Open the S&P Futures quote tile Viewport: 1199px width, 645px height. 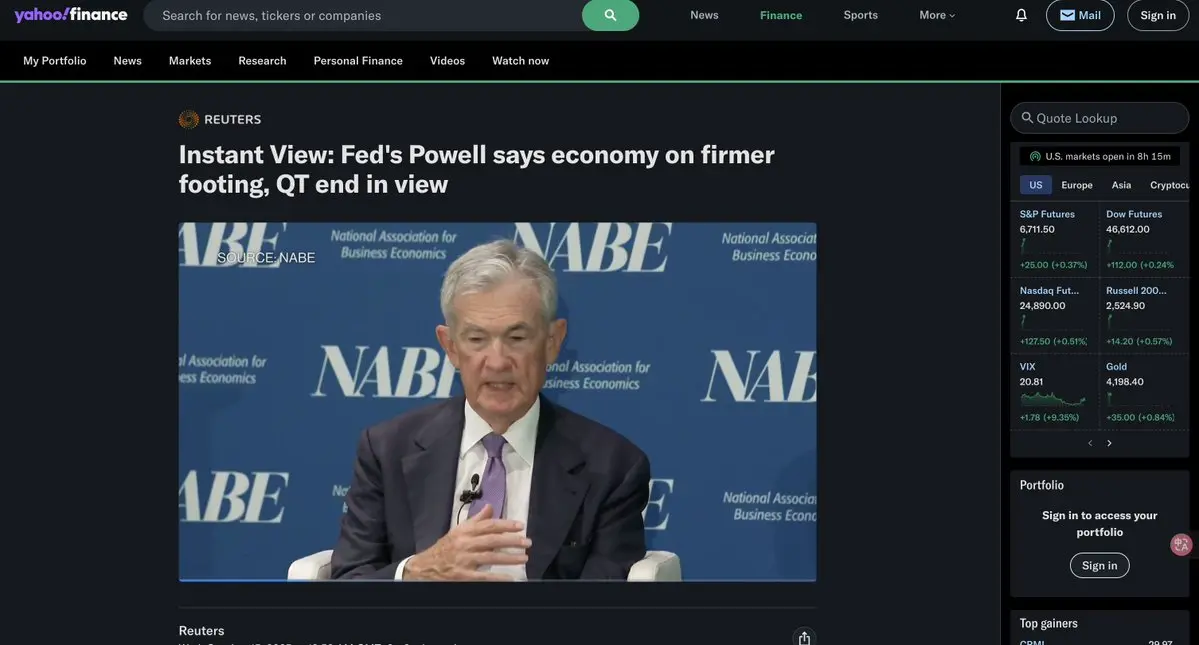pyautogui.click(x=1054, y=239)
